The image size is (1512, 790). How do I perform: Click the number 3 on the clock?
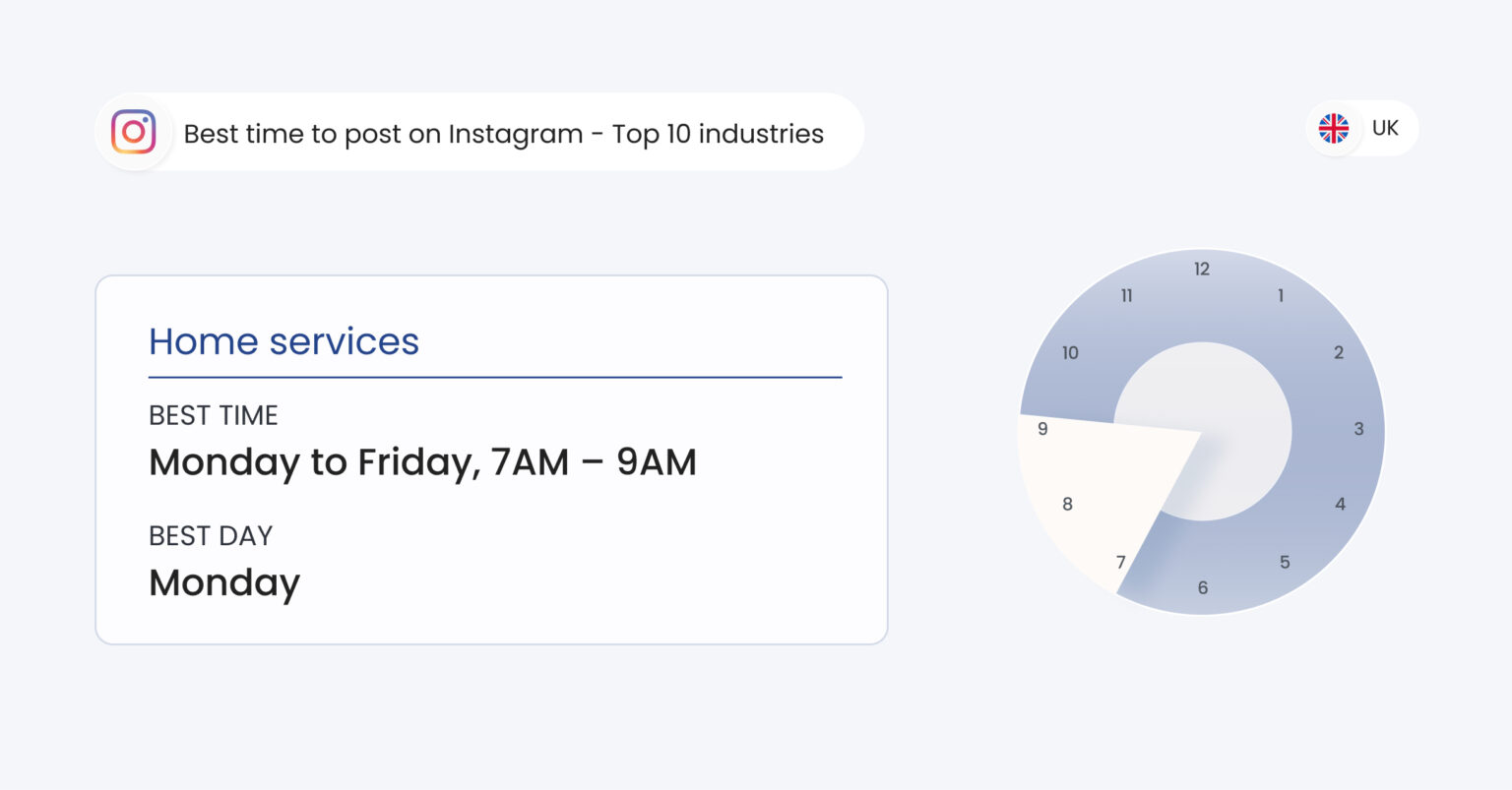pyautogui.click(x=1358, y=429)
